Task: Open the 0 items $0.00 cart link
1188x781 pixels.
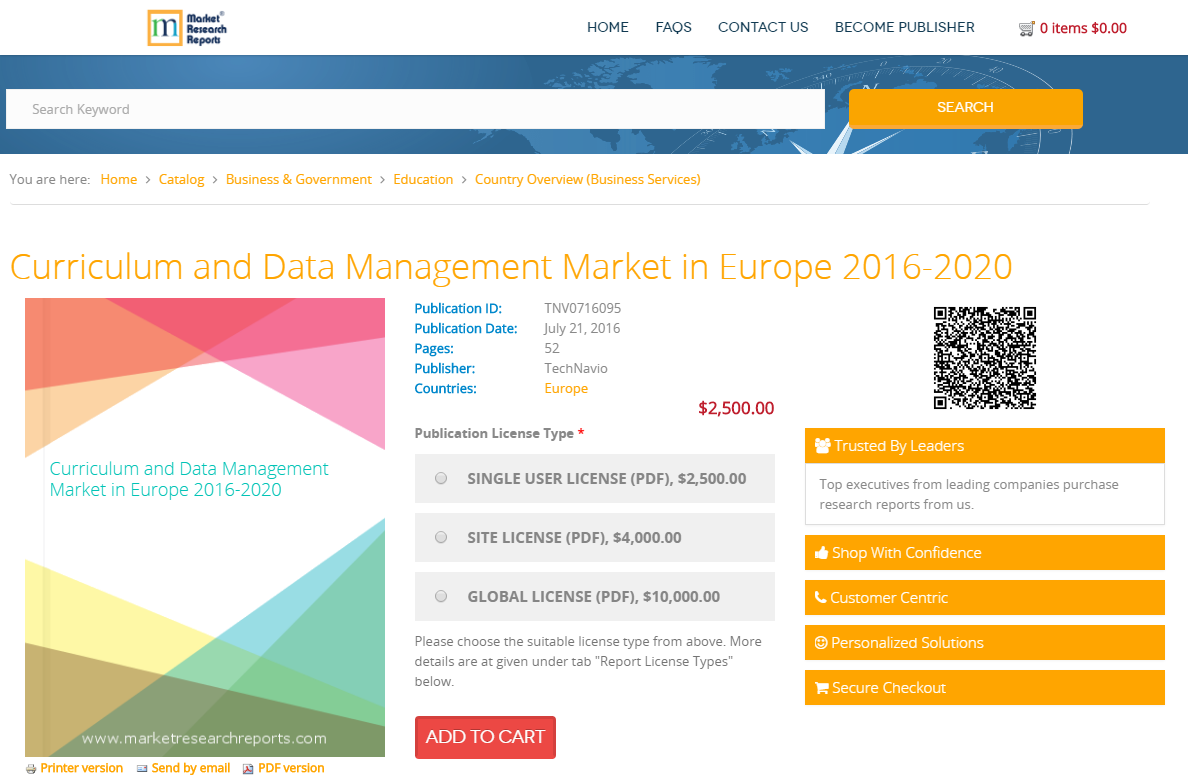Action: (x=1083, y=28)
